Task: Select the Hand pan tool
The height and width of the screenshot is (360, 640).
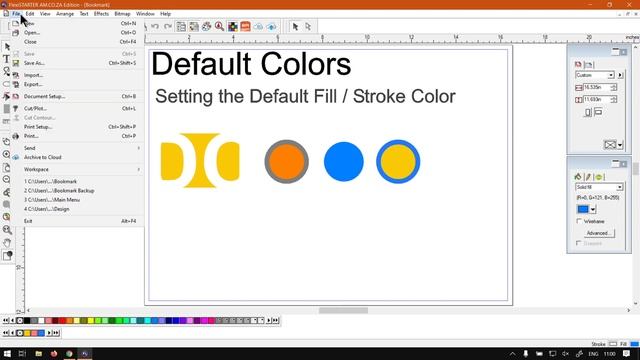Action: pos(7,243)
